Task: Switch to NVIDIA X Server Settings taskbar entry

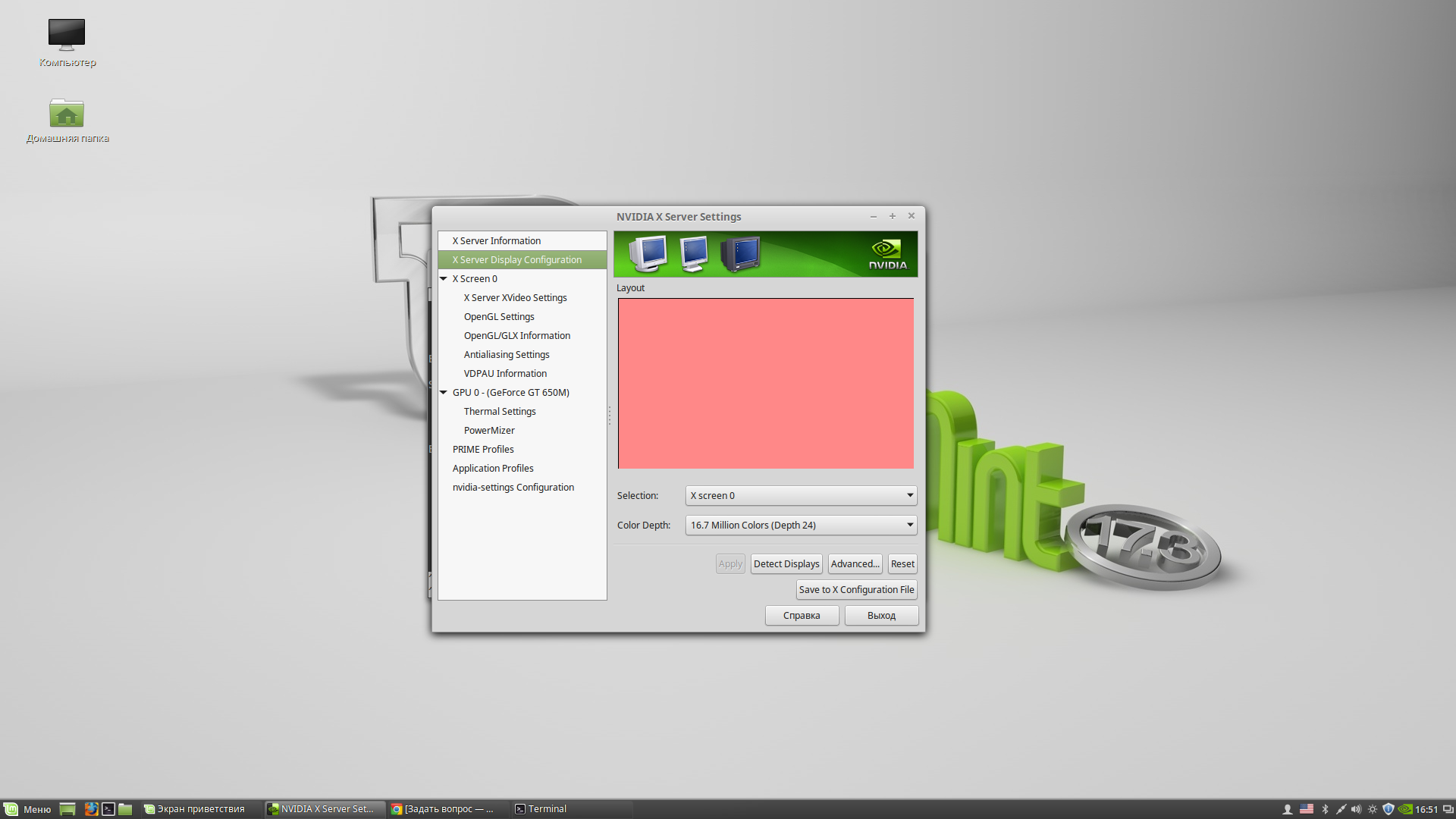Action: point(325,809)
